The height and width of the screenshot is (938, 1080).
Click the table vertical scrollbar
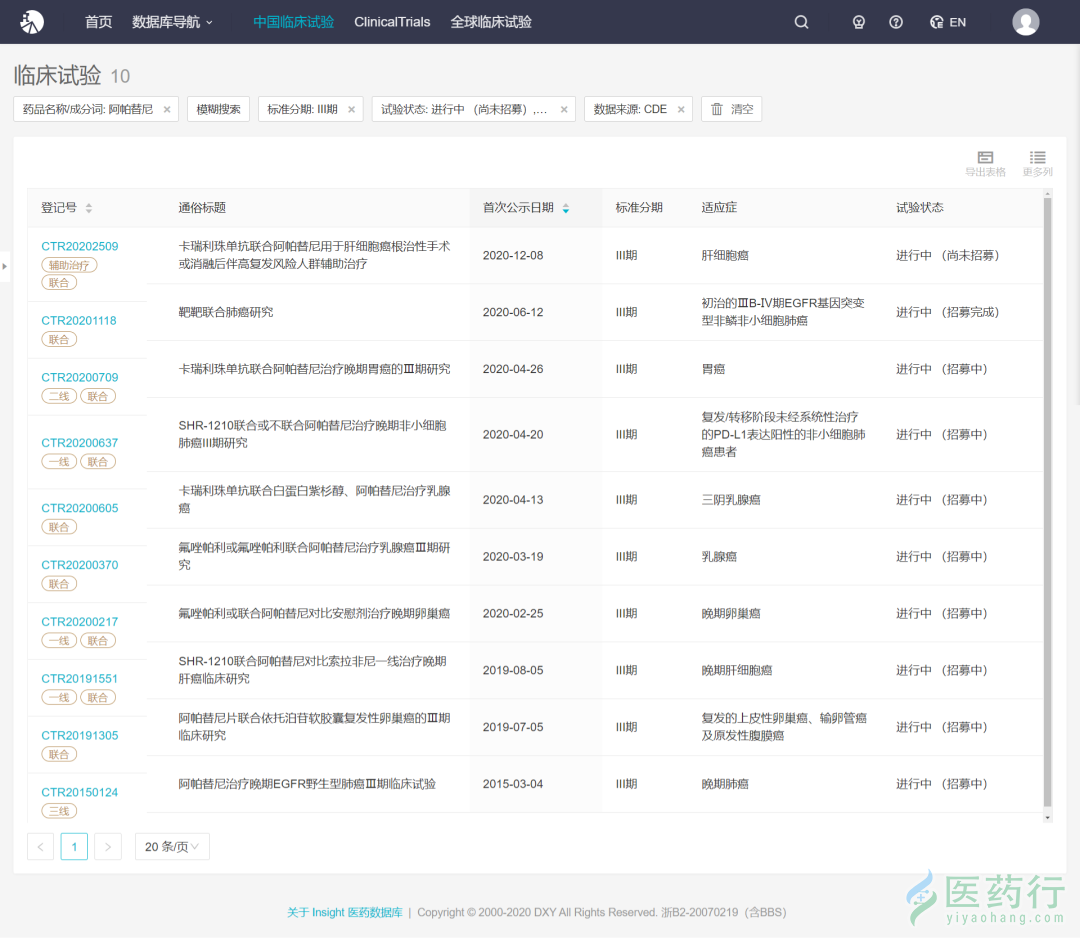1048,501
